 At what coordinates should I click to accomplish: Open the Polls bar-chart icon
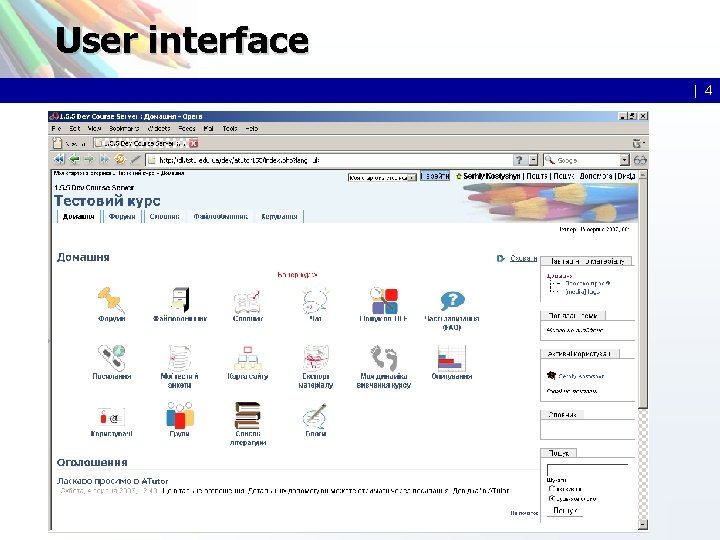pyautogui.click(x=452, y=358)
